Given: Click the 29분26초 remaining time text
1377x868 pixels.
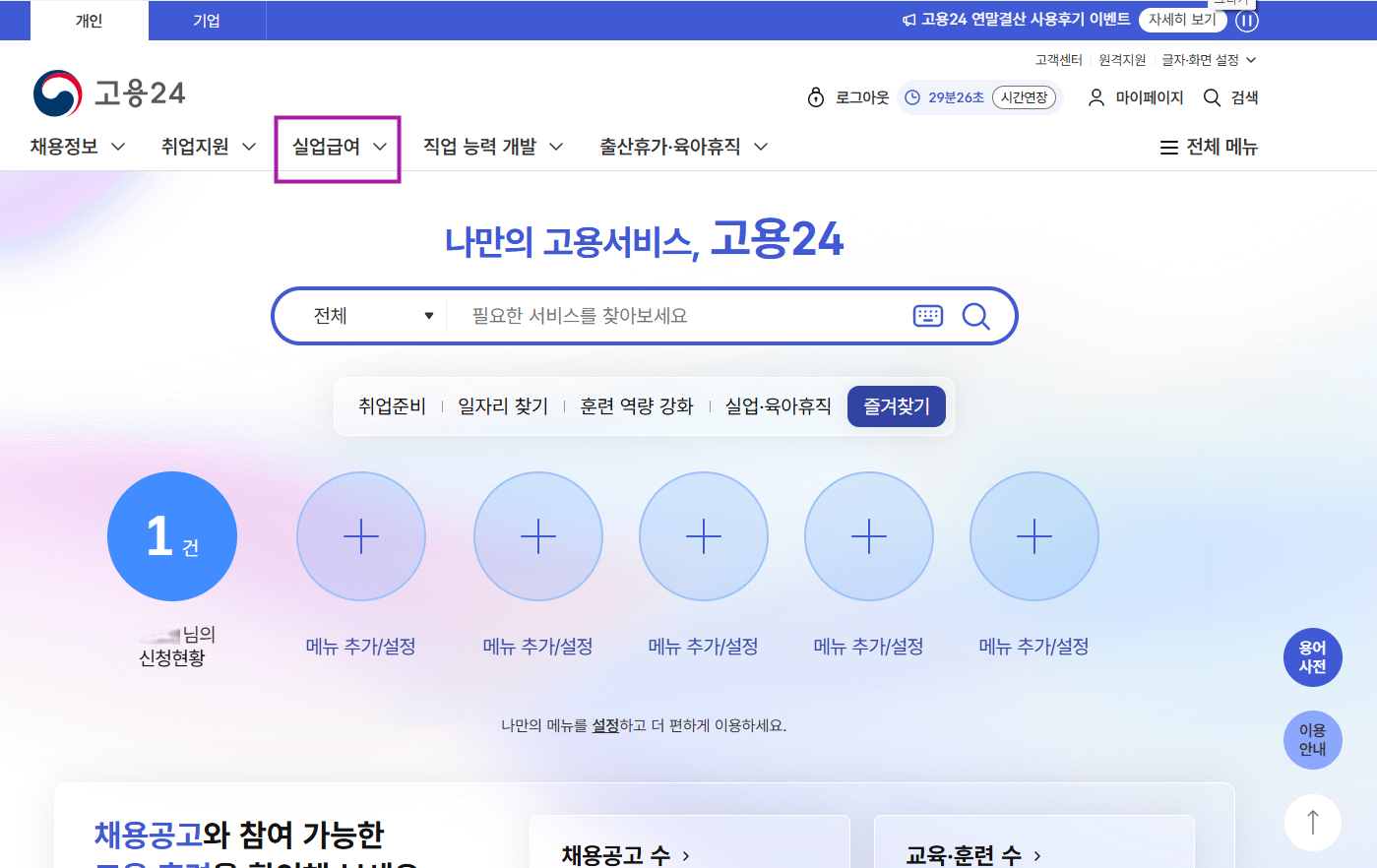Looking at the screenshot, I should [956, 97].
